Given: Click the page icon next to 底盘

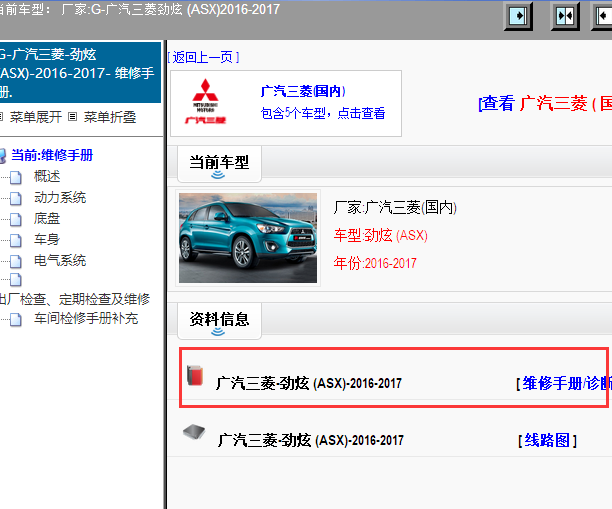Looking at the screenshot, I should 16,219.
